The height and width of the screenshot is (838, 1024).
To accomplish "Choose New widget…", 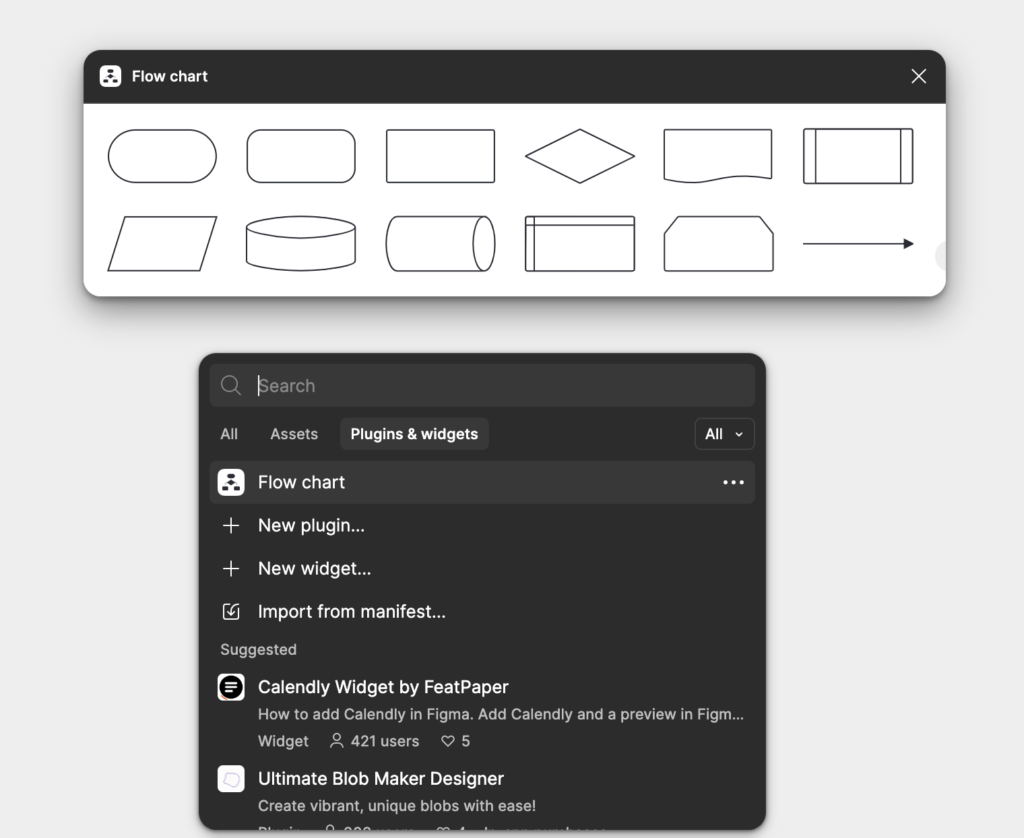I will click(x=482, y=569).
